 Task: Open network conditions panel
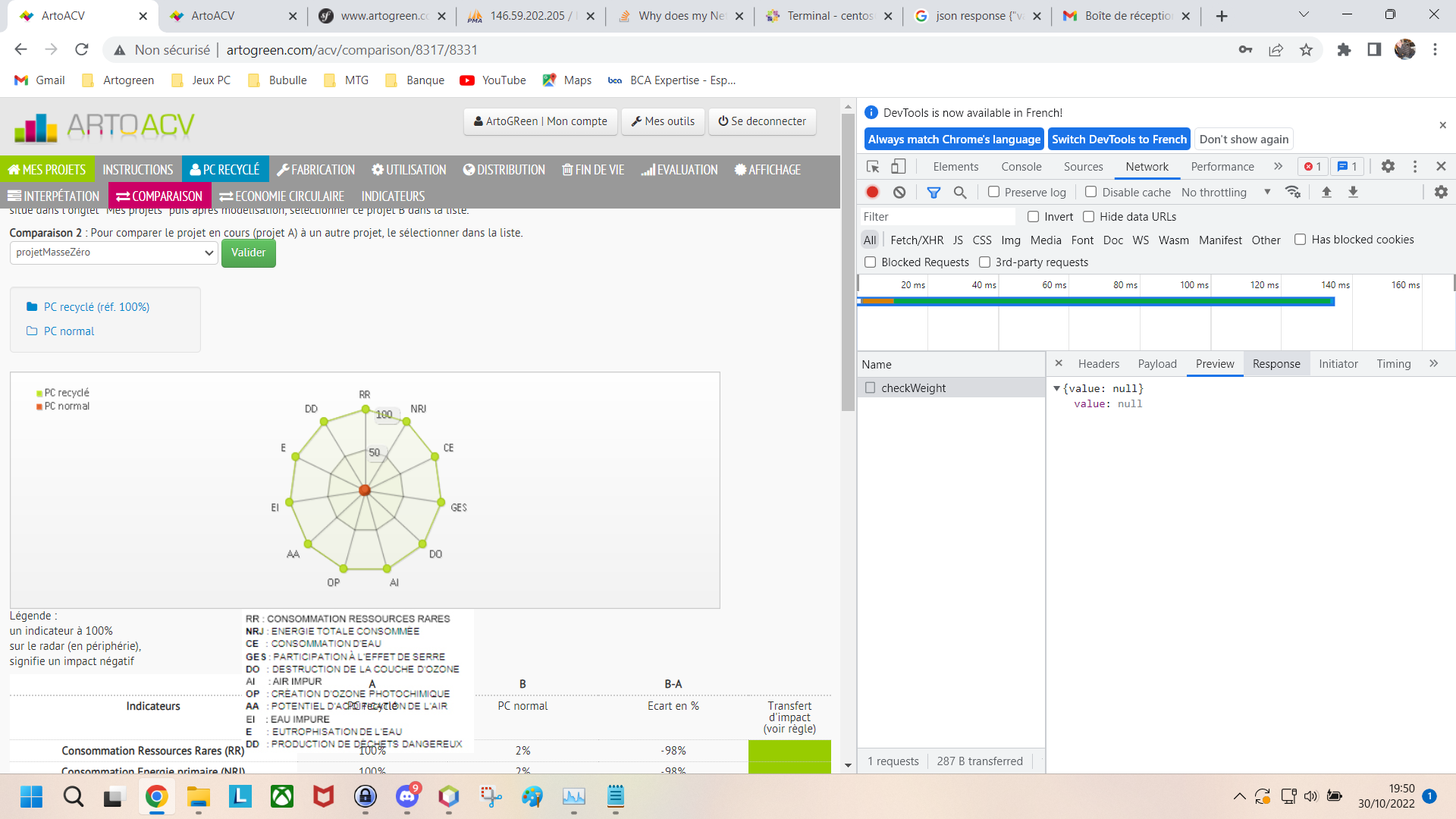[1294, 192]
